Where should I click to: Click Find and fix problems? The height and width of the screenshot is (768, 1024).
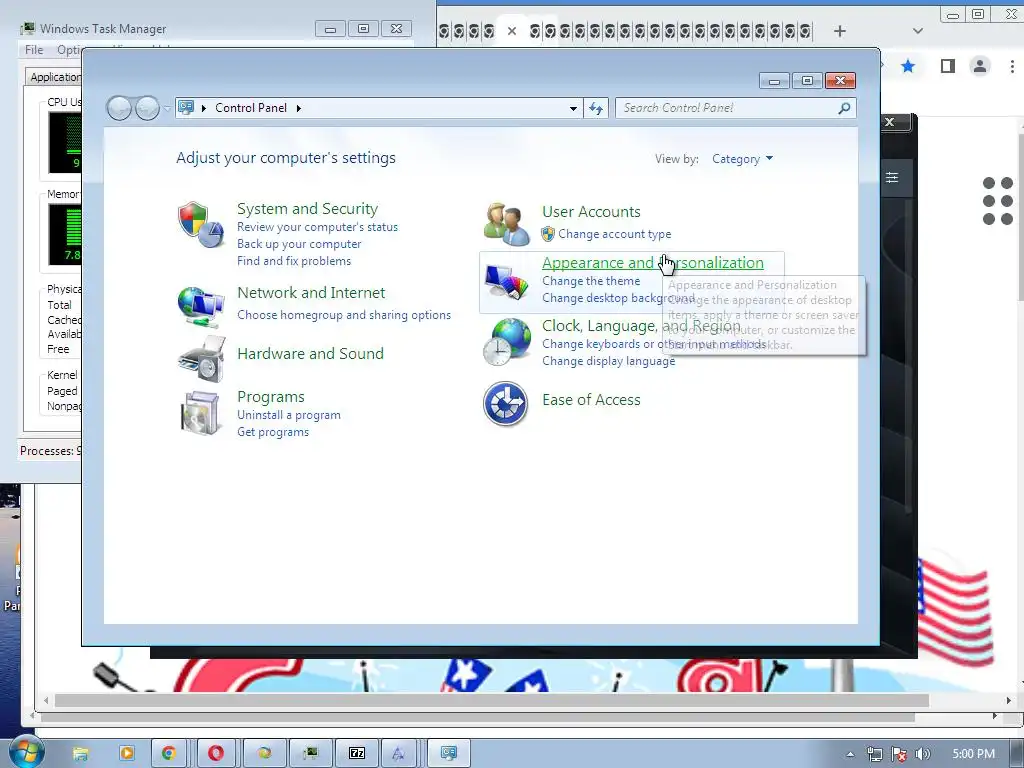point(294,261)
